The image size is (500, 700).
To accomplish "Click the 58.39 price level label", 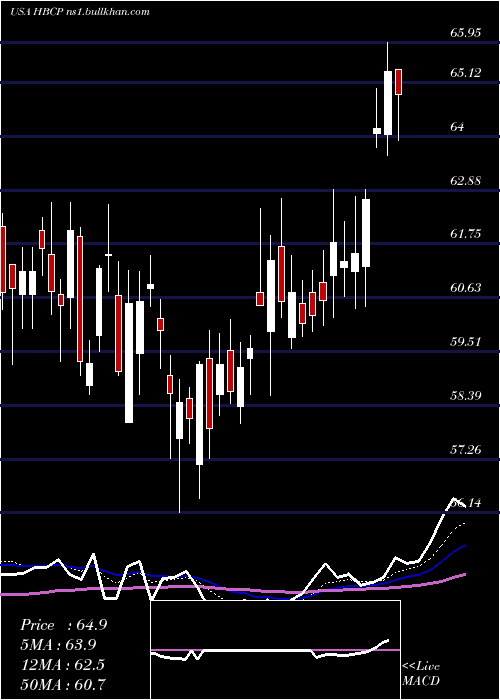I will click(x=466, y=395).
